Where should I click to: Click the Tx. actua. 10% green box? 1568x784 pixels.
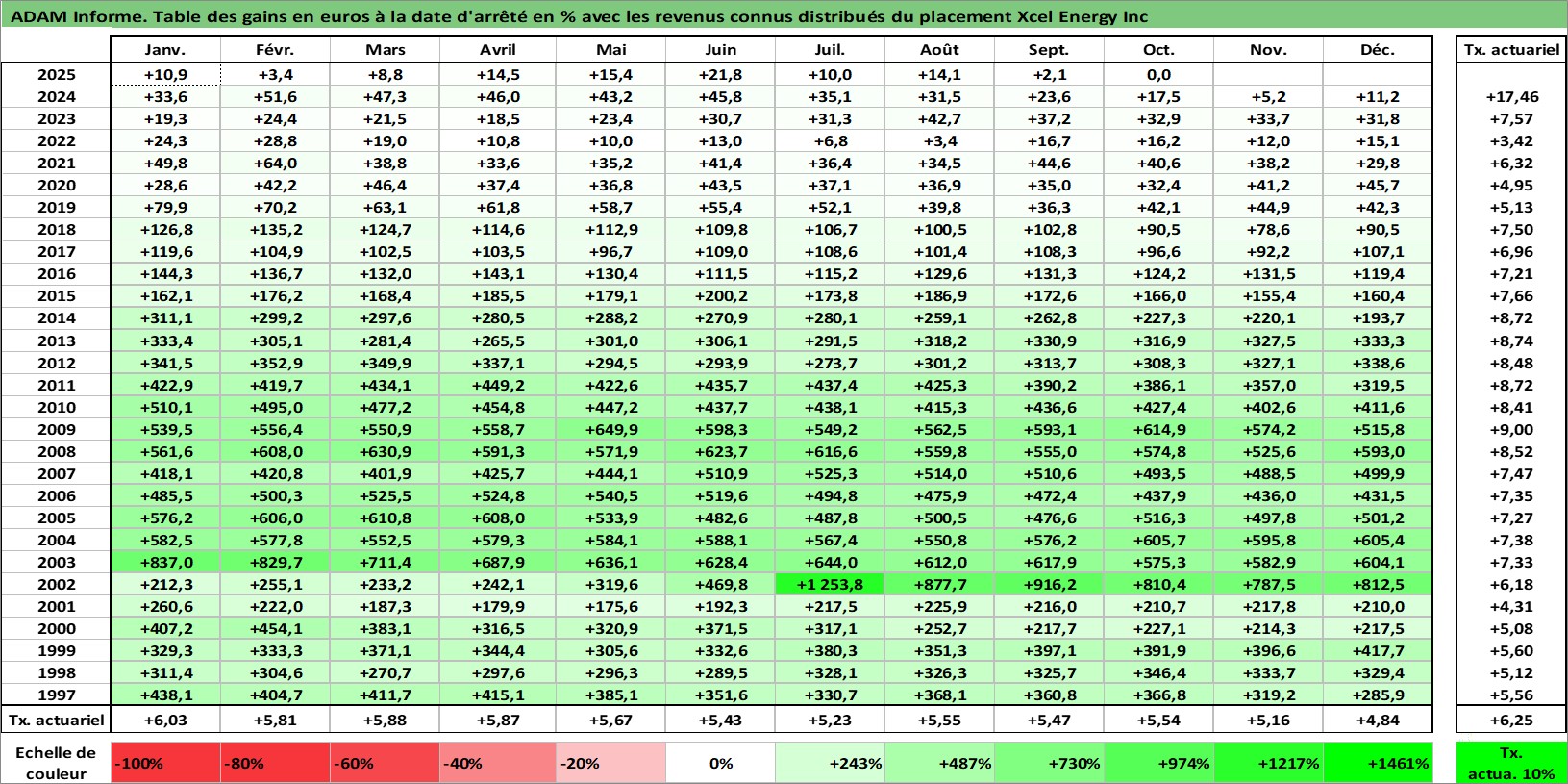1511,763
